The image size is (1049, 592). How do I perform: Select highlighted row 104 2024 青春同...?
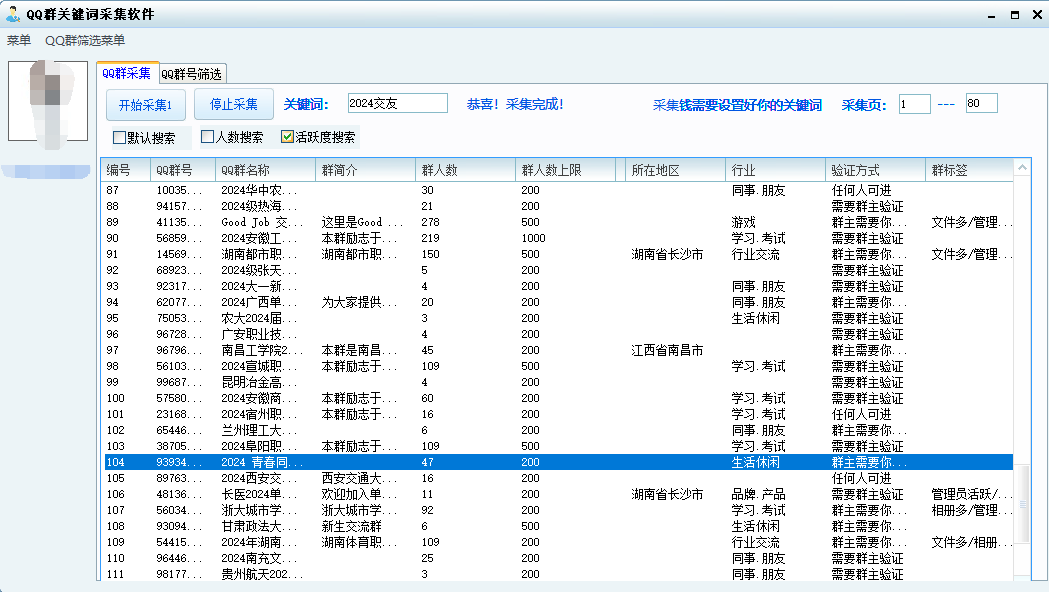point(559,462)
